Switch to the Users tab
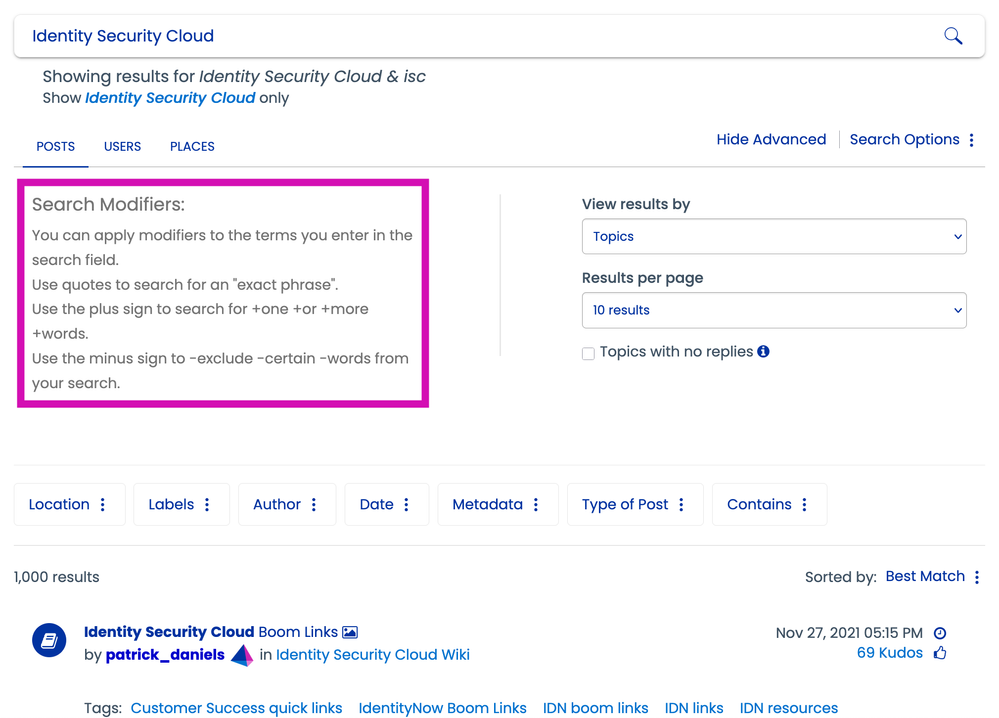The width and height of the screenshot is (999, 718). [122, 146]
